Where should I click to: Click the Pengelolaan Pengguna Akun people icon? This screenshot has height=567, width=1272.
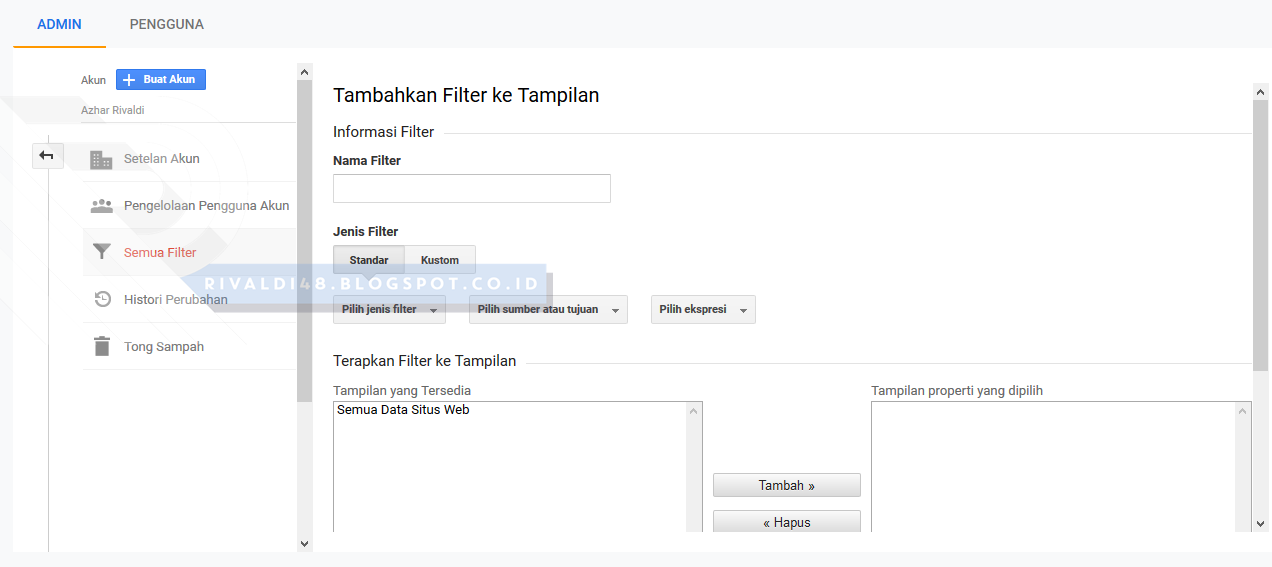tap(101, 206)
